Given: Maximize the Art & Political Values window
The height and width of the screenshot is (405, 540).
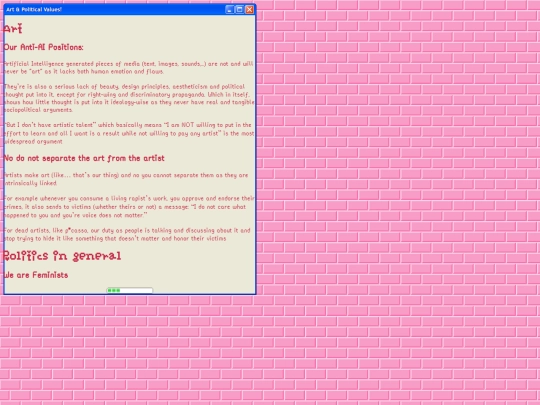Looking at the screenshot, I should (x=240, y=10).
